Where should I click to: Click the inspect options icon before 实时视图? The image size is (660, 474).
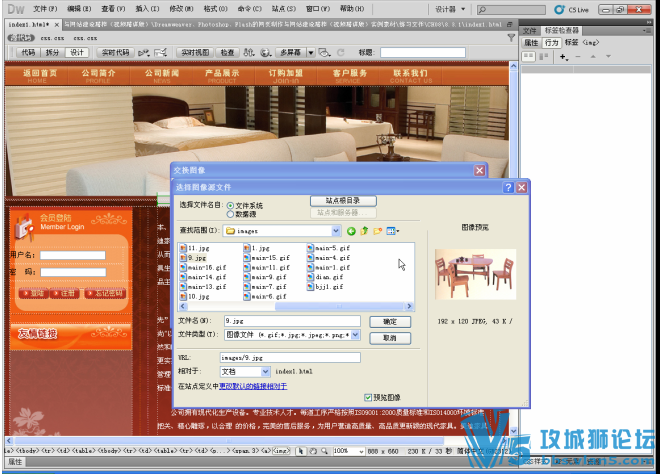click(160, 53)
